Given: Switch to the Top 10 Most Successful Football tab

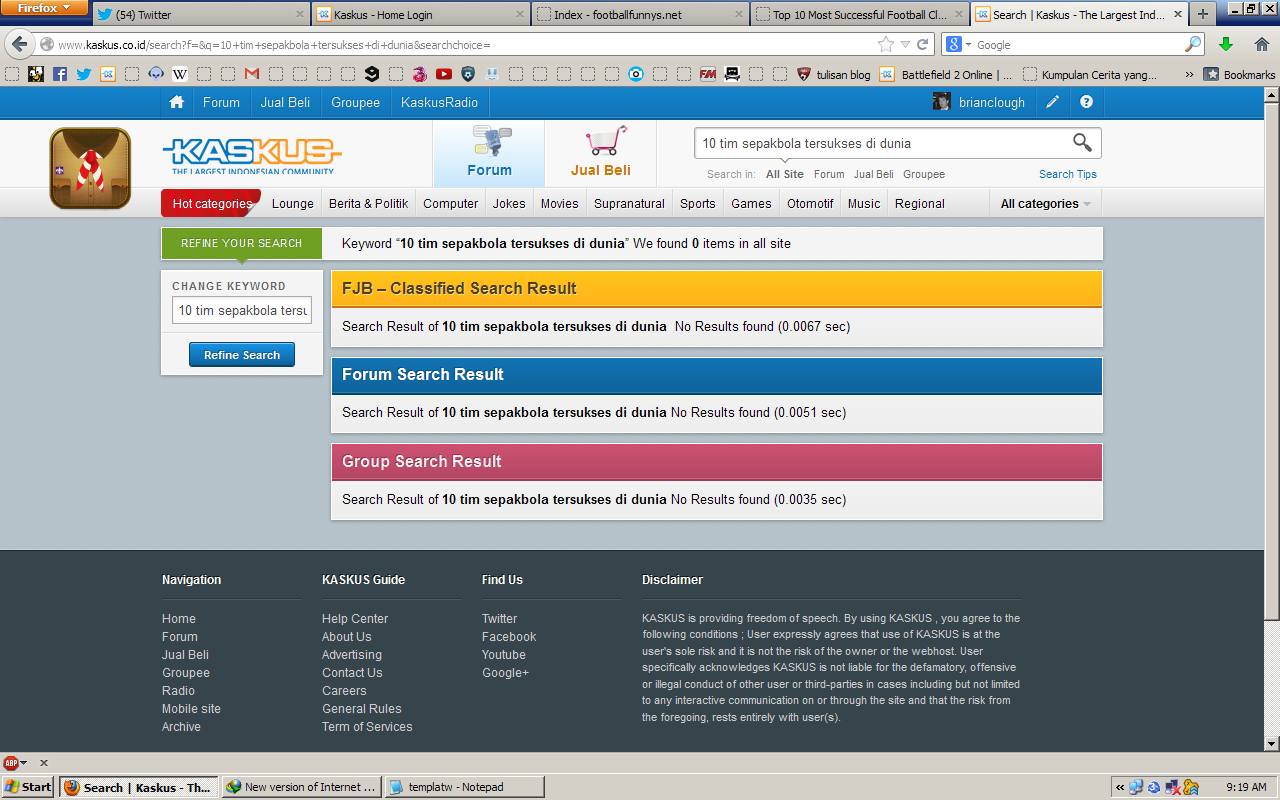Looking at the screenshot, I should coord(859,14).
